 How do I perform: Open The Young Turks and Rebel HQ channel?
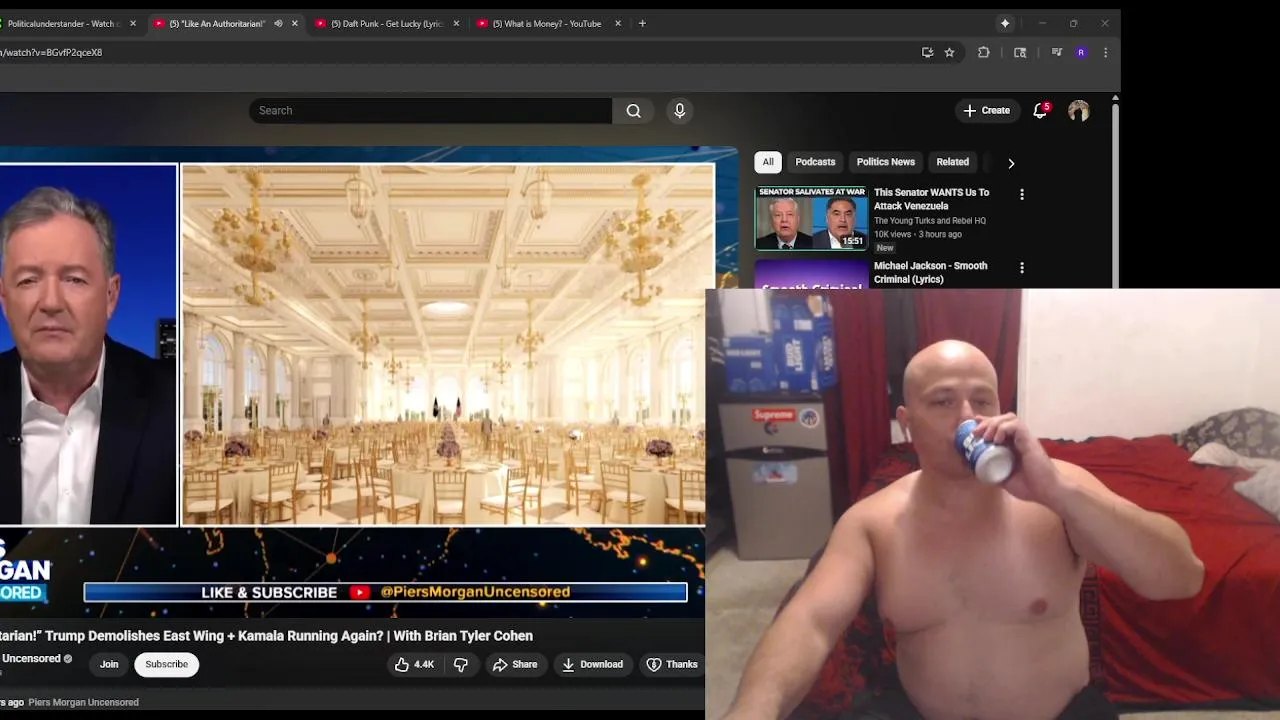click(x=930, y=221)
